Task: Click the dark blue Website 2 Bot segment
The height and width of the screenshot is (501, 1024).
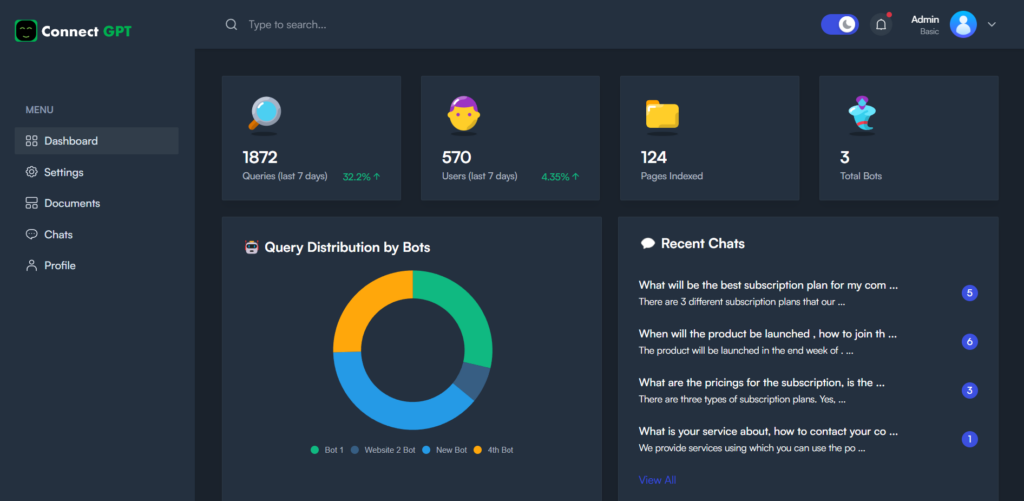Action: (x=473, y=381)
